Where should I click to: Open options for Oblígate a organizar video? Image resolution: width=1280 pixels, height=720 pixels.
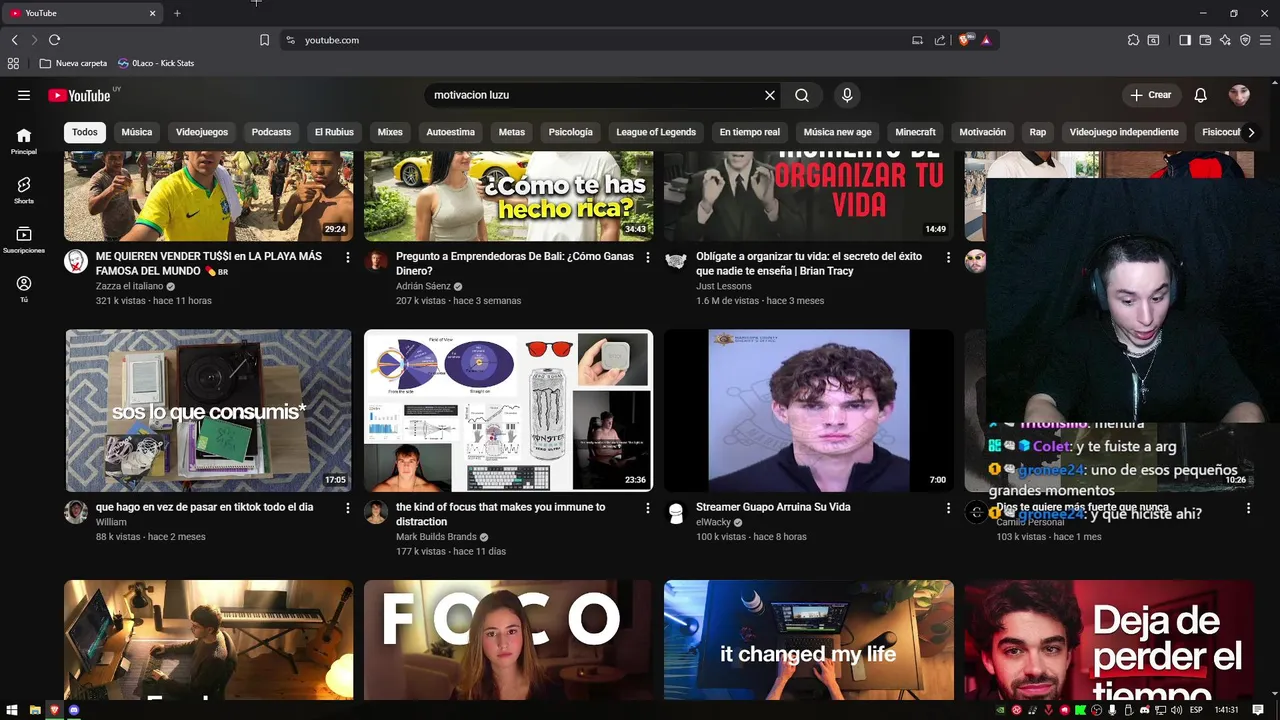(x=948, y=257)
